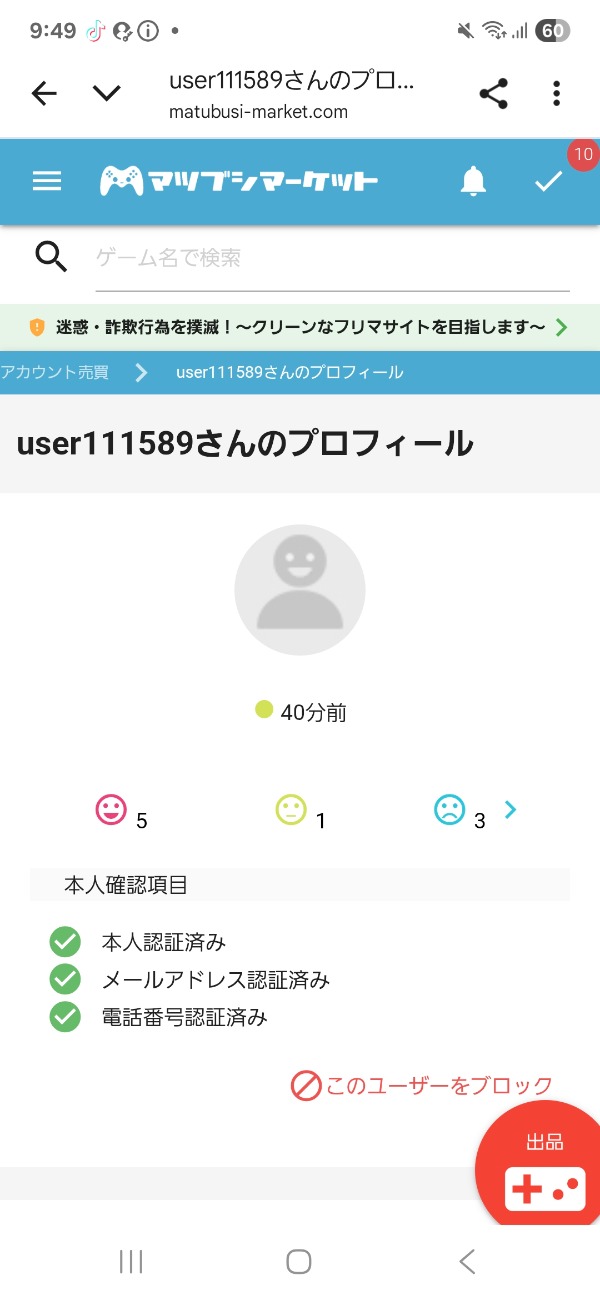This screenshot has height=1300, width=600.
Task: Open the browser three-dot menu
Action: click(x=557, y=94)
